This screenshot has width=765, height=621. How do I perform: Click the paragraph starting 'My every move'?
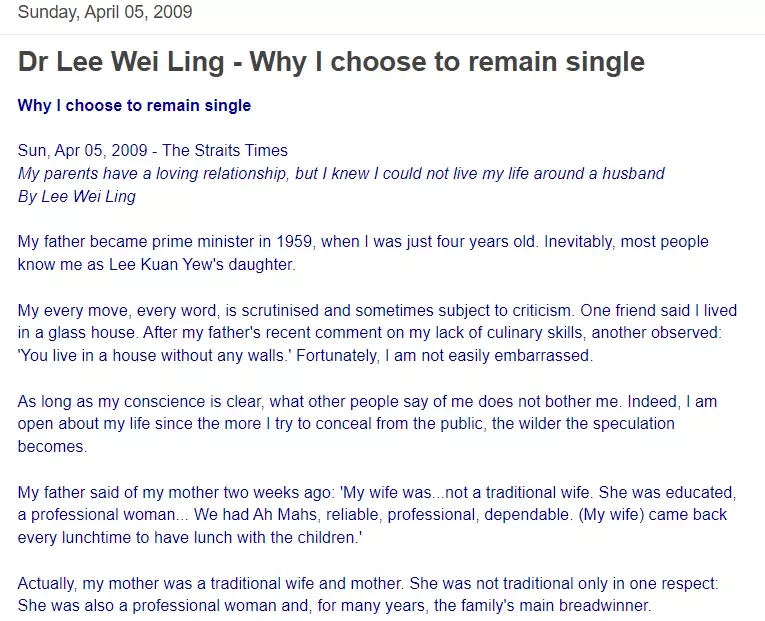377,333
